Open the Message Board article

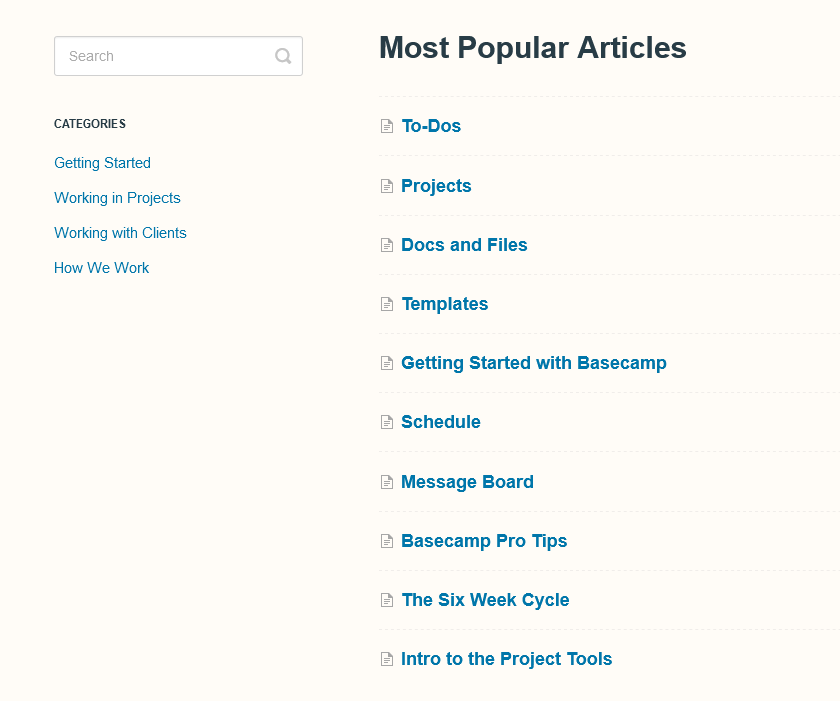click(467, 481)
